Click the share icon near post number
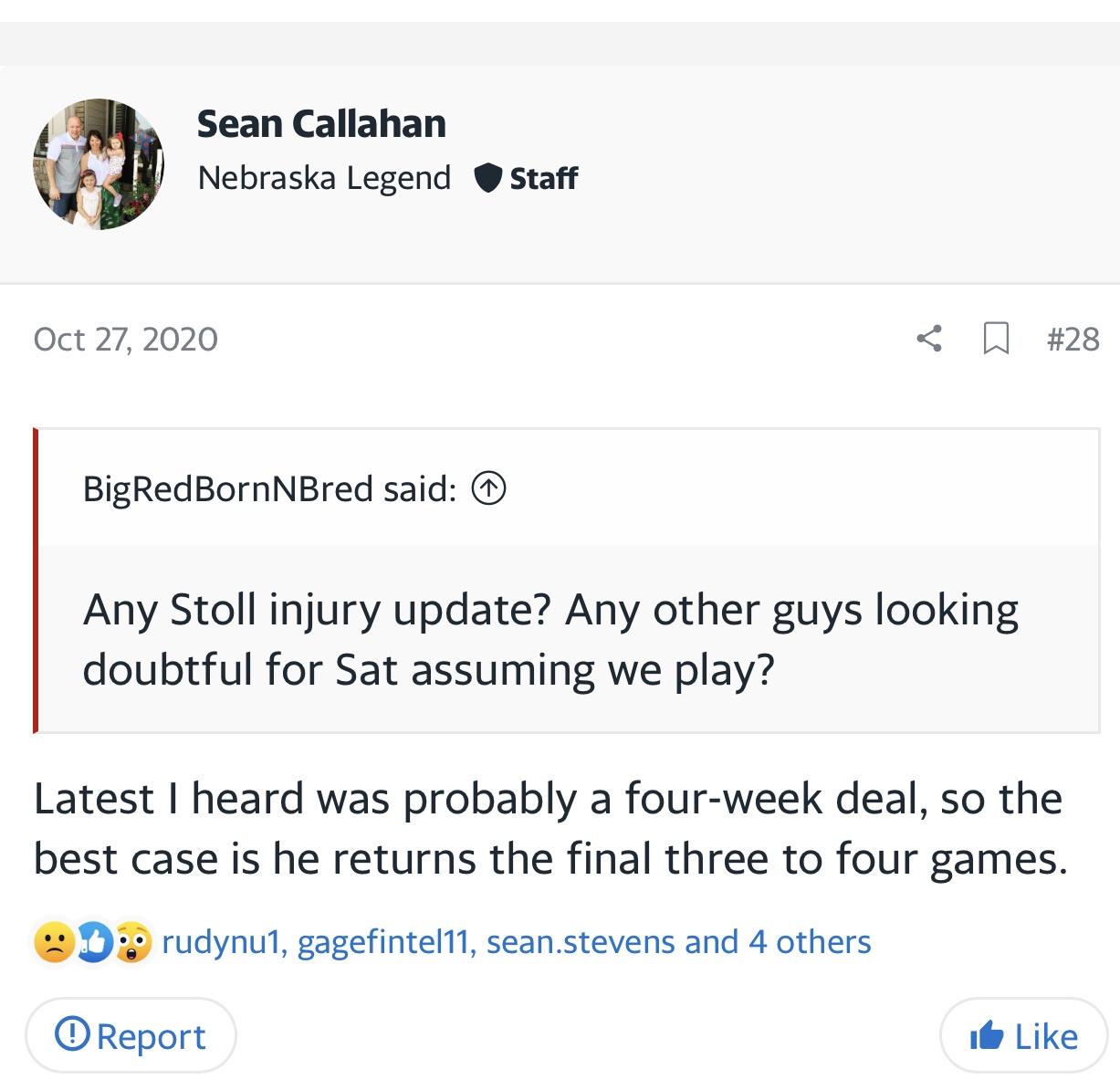 (x=928, y=339)
